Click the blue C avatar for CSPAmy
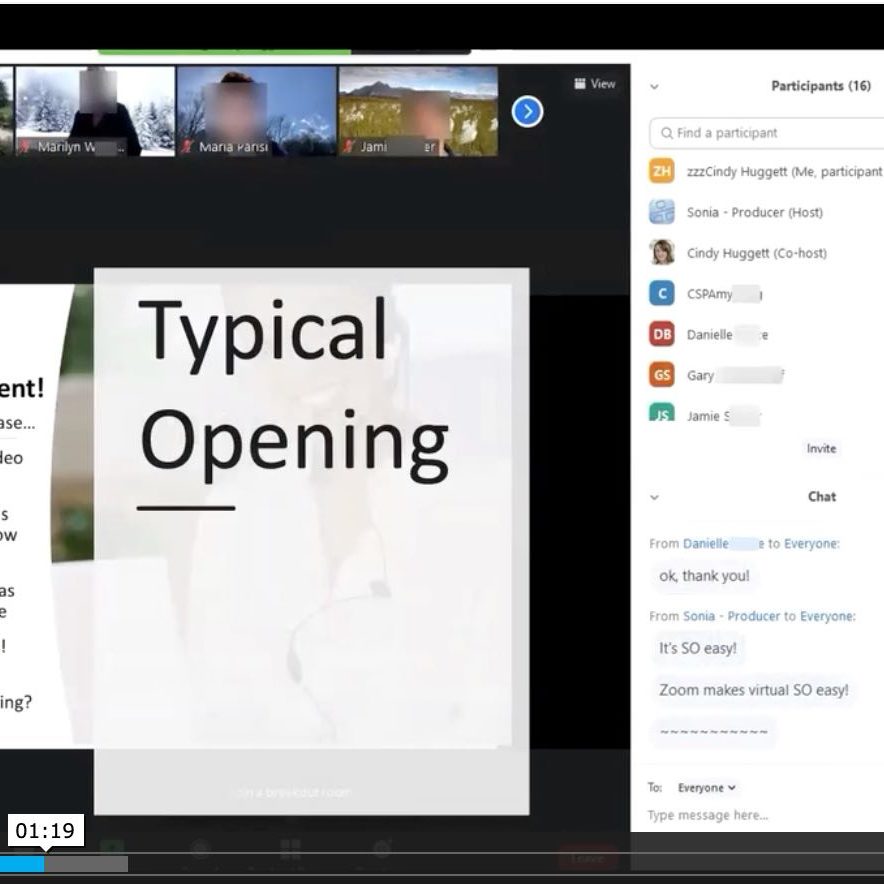The width and height of the screenshot is (884, 884). point(661,294)
